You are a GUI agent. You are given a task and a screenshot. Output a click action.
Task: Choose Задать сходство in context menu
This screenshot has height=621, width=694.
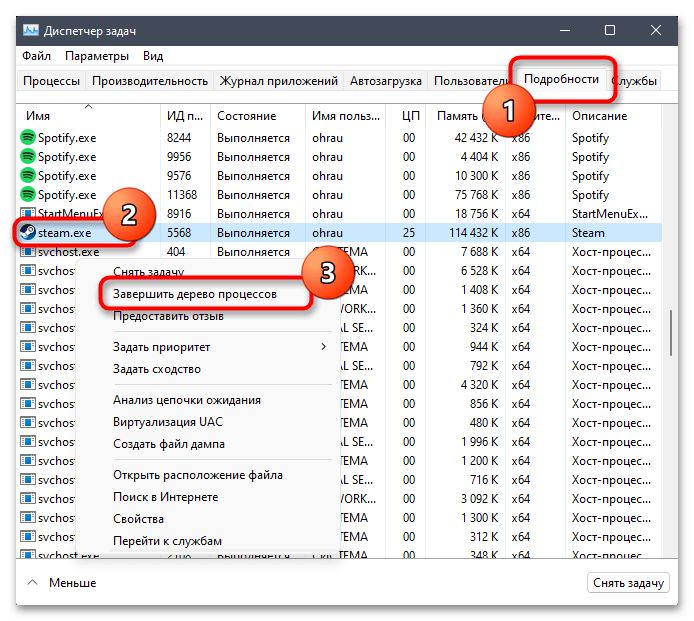point(157,369)
